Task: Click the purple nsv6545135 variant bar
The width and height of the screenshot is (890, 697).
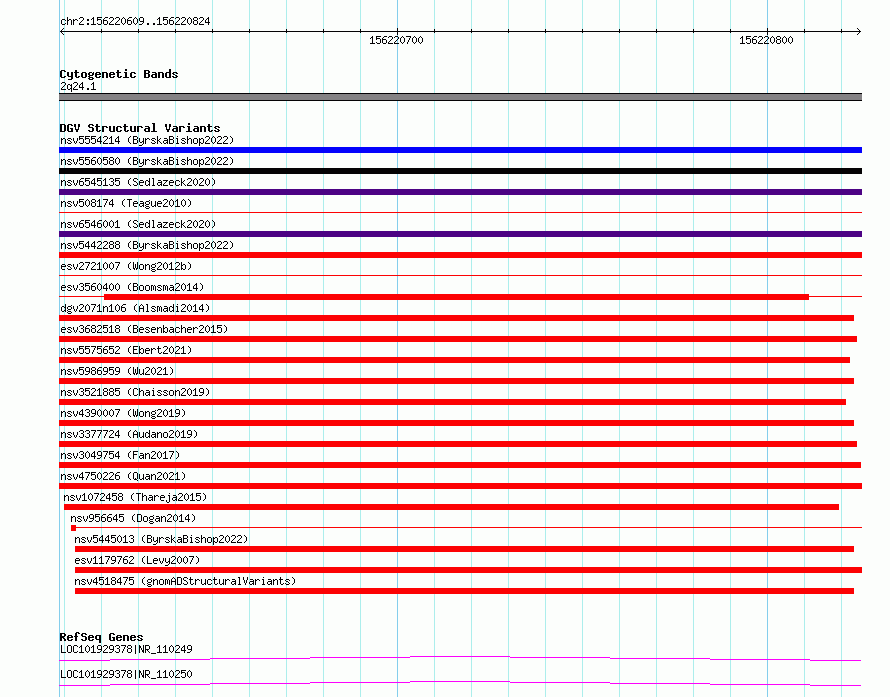Action: [460, 192]
